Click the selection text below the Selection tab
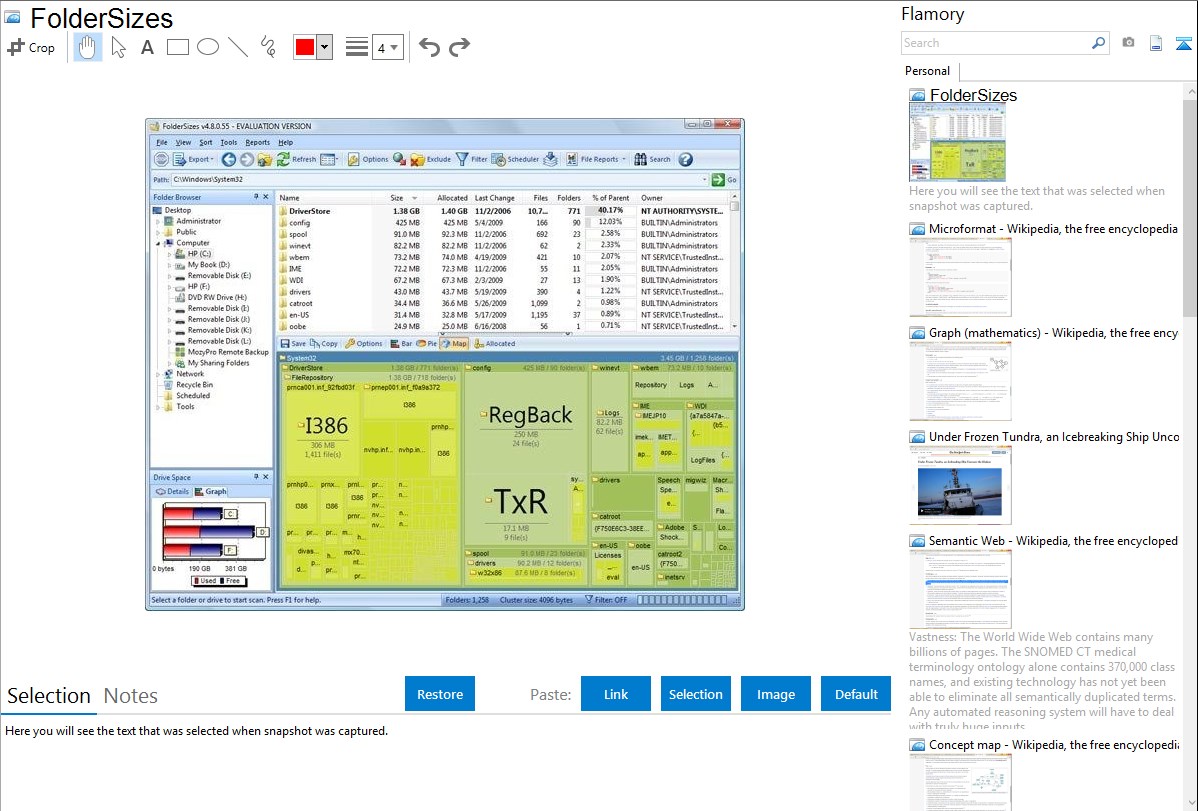Screen dimensions: 1198x811 tap(196, 732)
